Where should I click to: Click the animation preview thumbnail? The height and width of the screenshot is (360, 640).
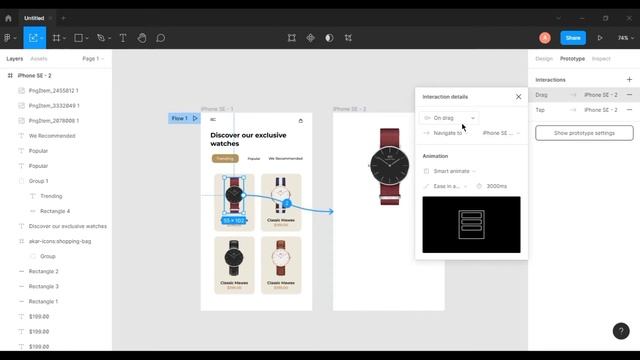click(x=471, y=224)
